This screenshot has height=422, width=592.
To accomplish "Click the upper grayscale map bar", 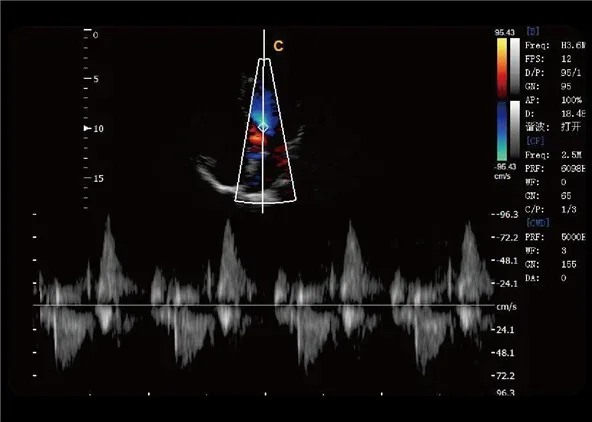I will tap(515, 66).
